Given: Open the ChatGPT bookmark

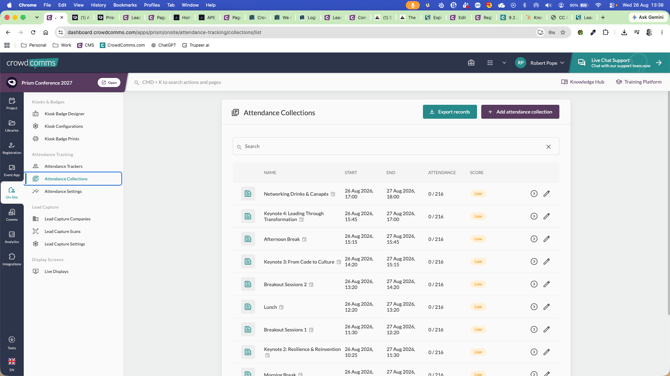Looking at the screenshot, I should [163, 45].
